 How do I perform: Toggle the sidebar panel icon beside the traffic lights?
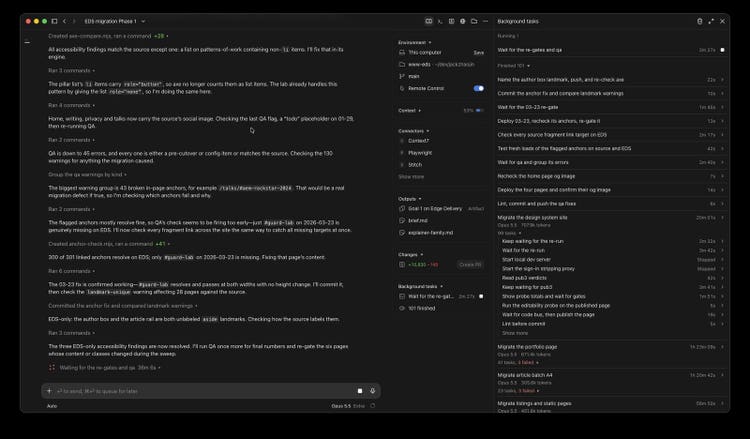[x=55, y=21]
